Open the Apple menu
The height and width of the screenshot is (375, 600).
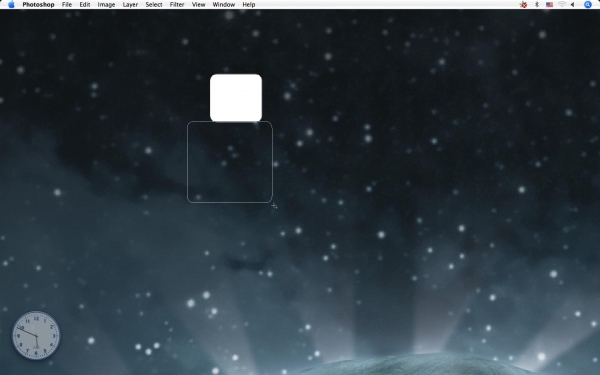coord(11,5)
